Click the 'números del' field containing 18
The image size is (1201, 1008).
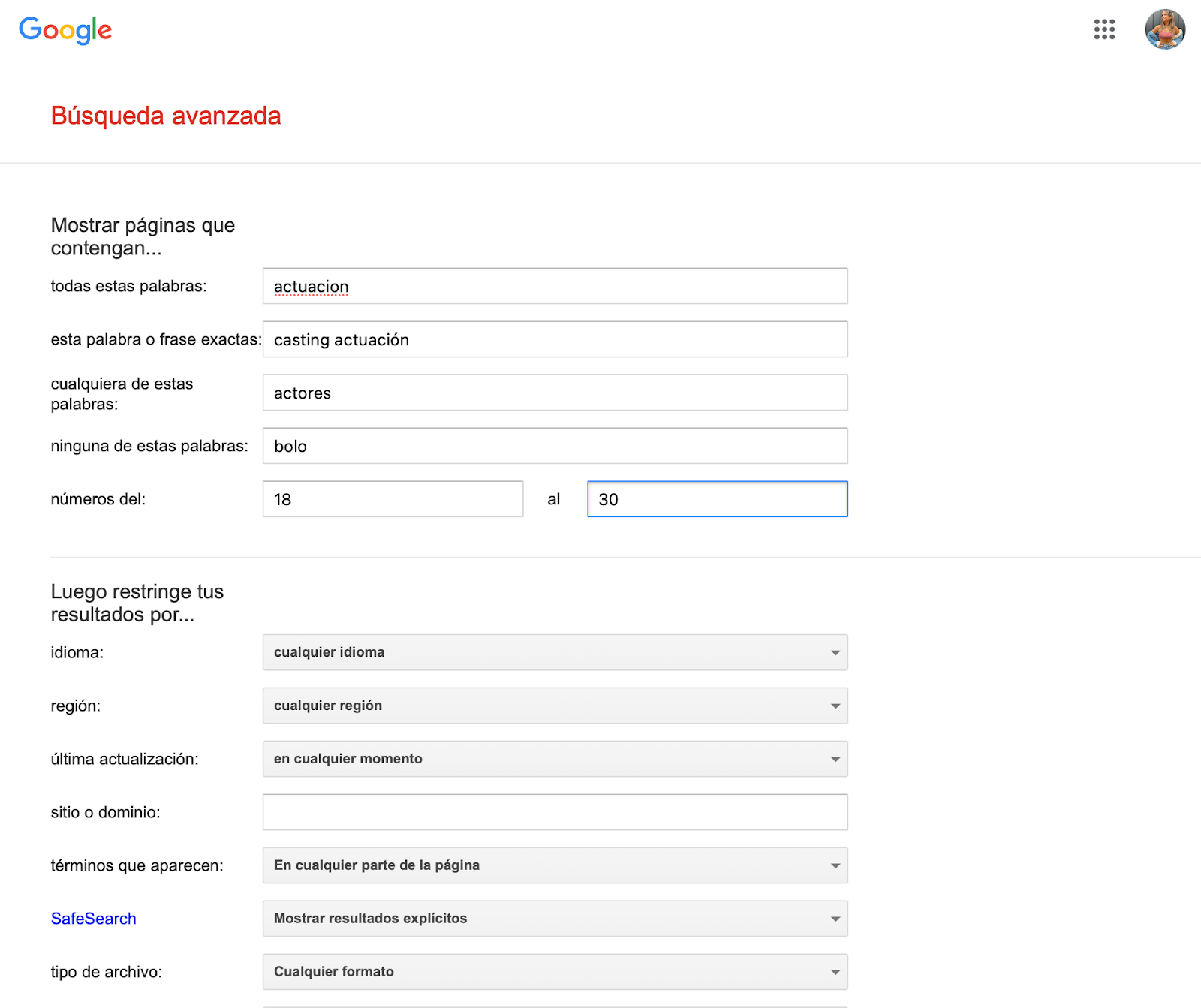pyautogui.click(x=393, y=499)
